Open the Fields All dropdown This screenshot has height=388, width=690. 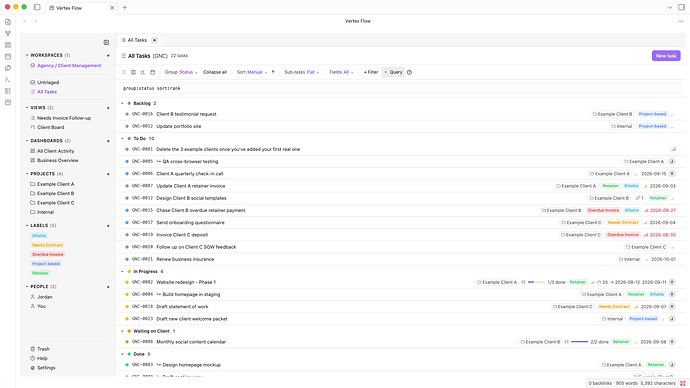coord(341,72)
